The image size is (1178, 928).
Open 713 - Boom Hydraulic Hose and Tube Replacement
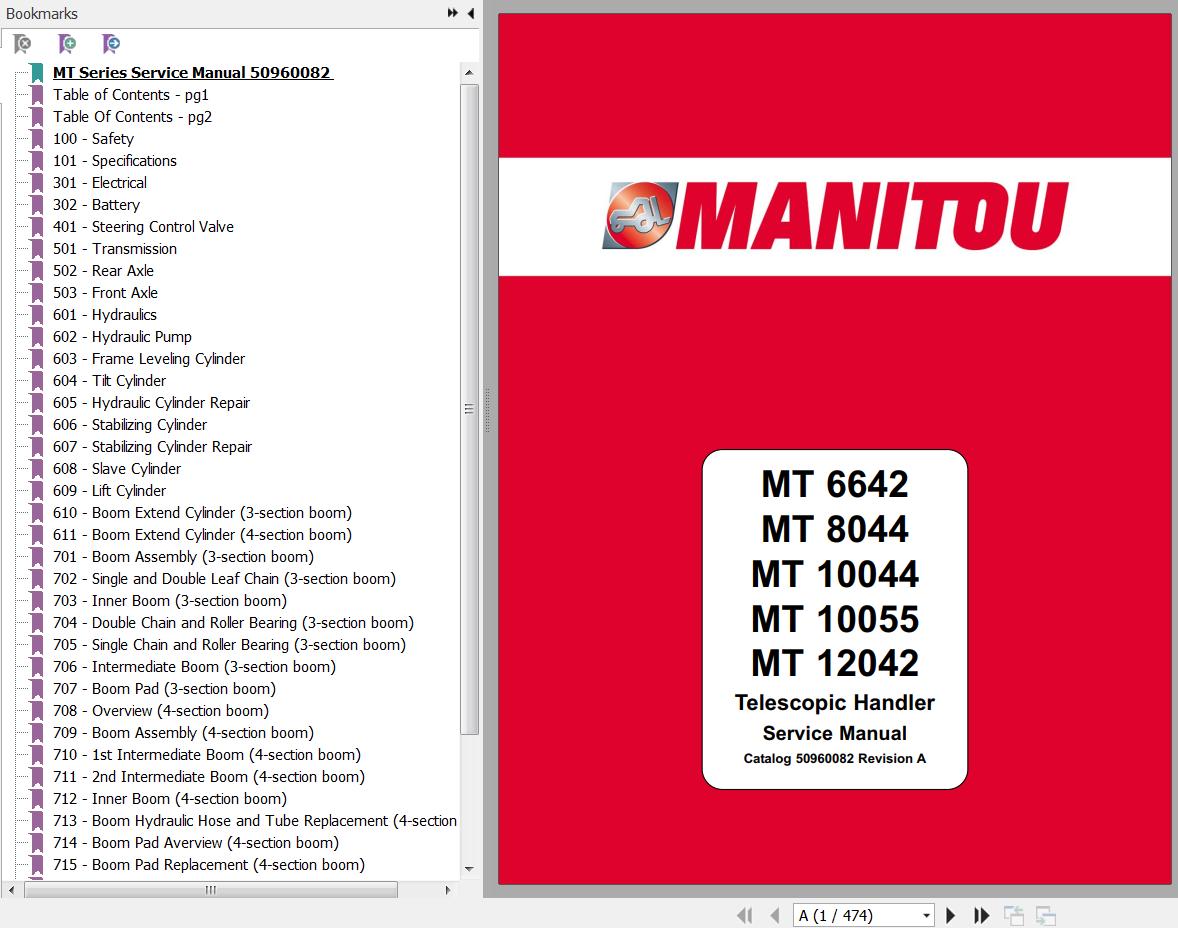tap(255, 821)
